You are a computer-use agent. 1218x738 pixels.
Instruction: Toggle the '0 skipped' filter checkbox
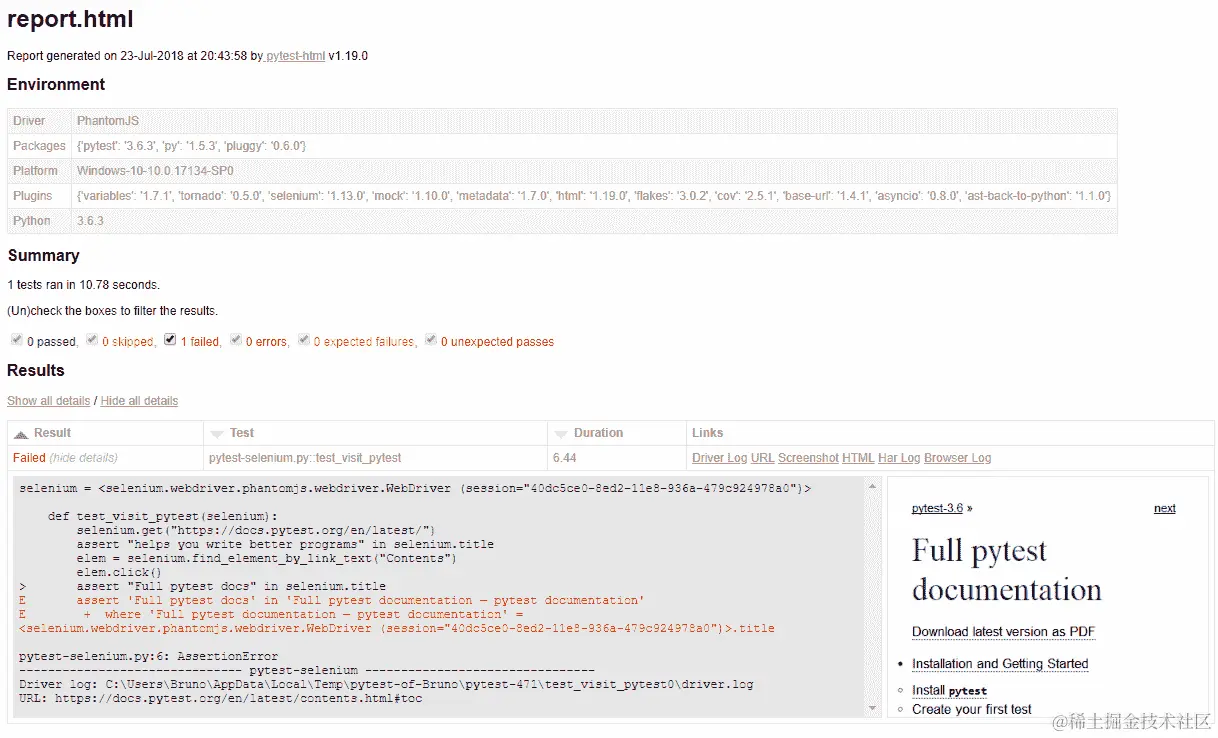click(92, 340)
